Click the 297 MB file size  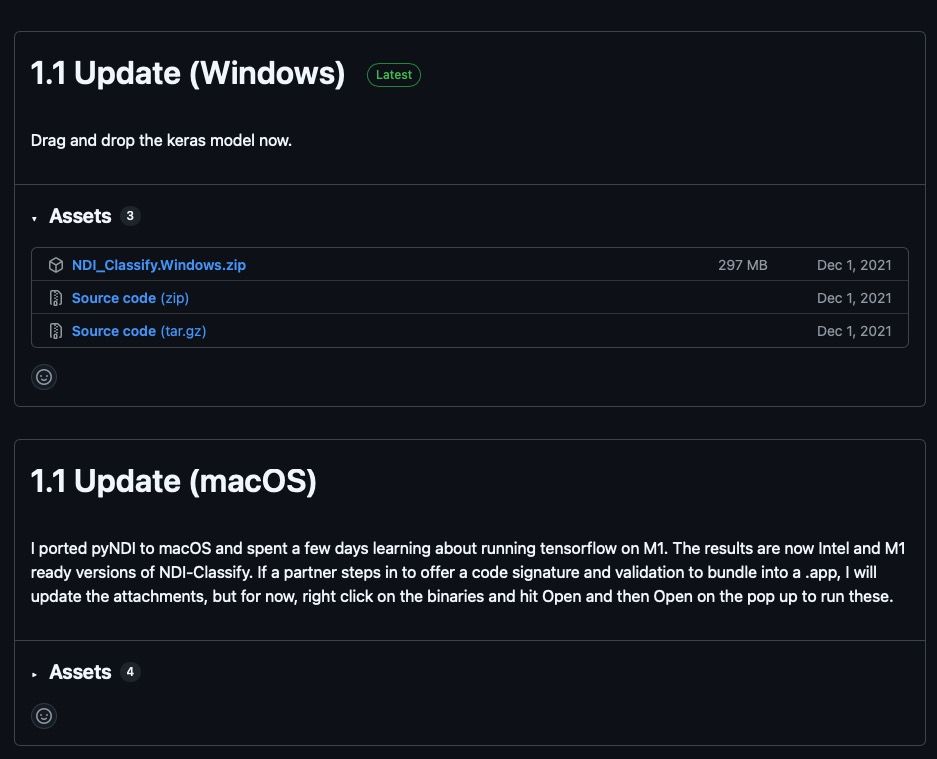click(x=742, y=265)
